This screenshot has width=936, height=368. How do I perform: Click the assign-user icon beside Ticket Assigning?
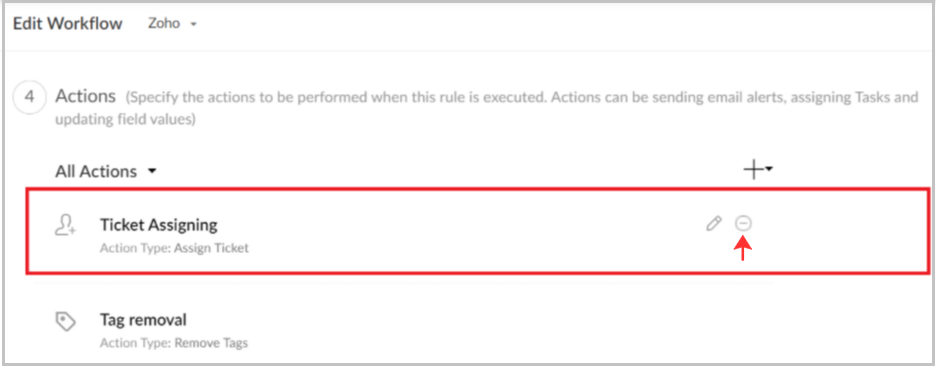pos(64,225)
